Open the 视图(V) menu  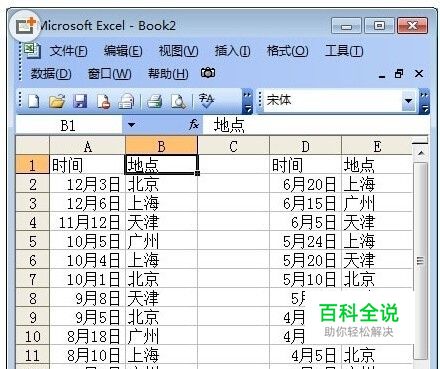(x=178, y=51)
